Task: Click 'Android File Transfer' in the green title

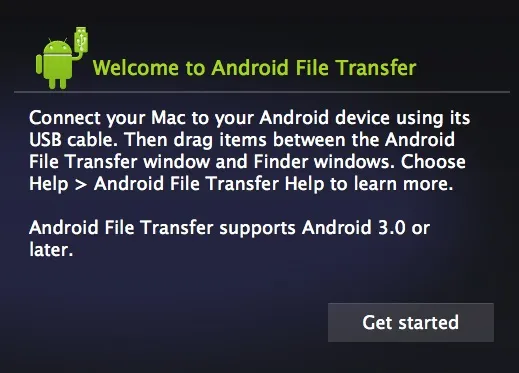Action: pyautogui.click(x=314, y=68)
